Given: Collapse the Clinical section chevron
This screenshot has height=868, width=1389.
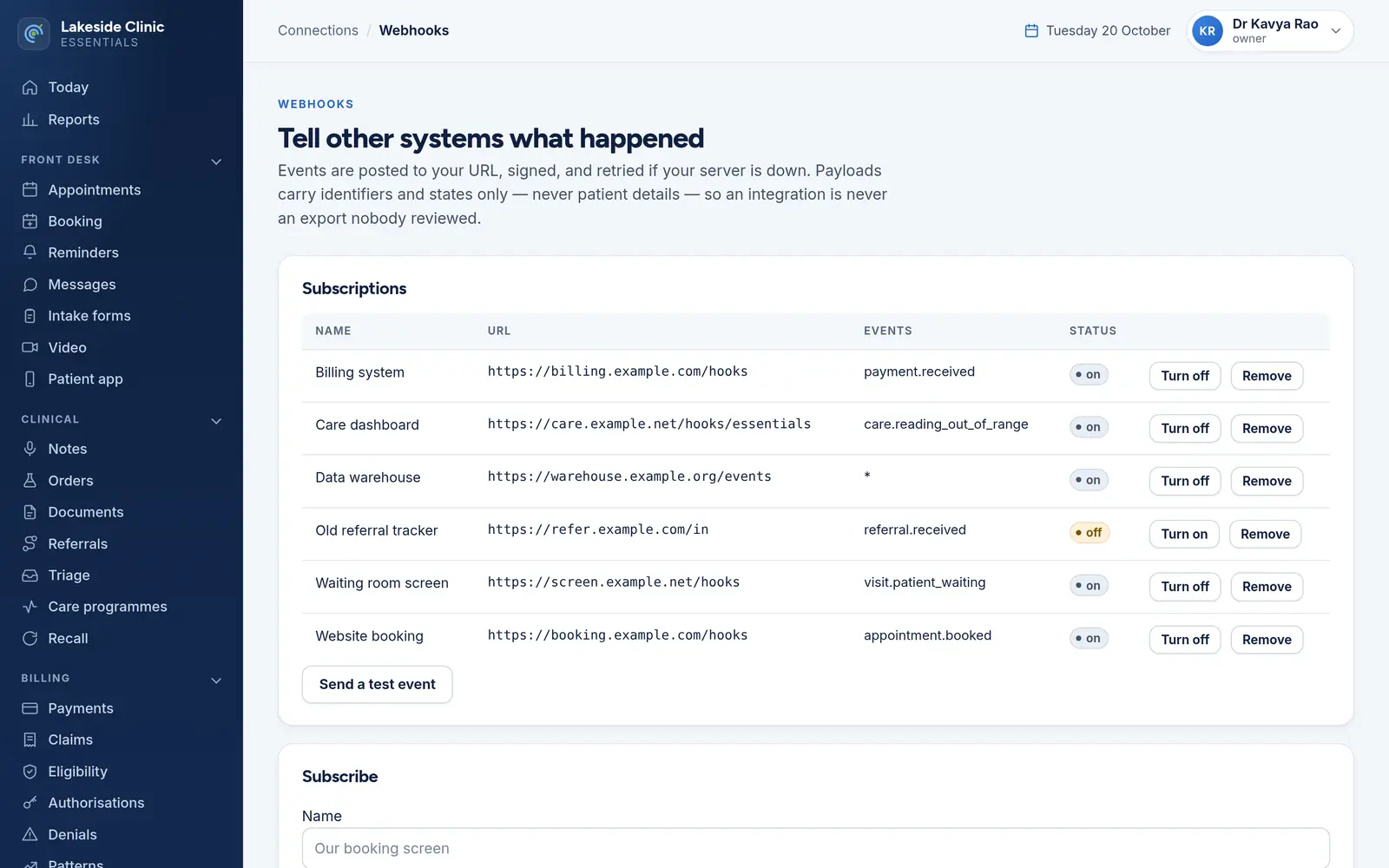Looking at the screenshot, I should pos(216,421).
